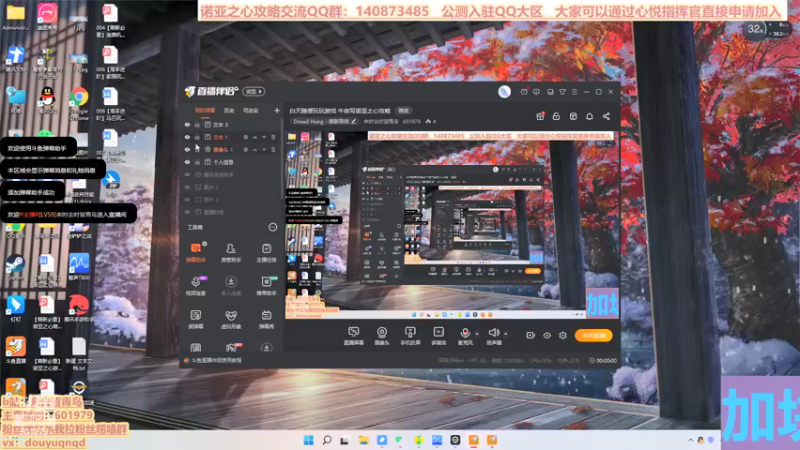Open the PK tool in toolbox

(231, 348)
